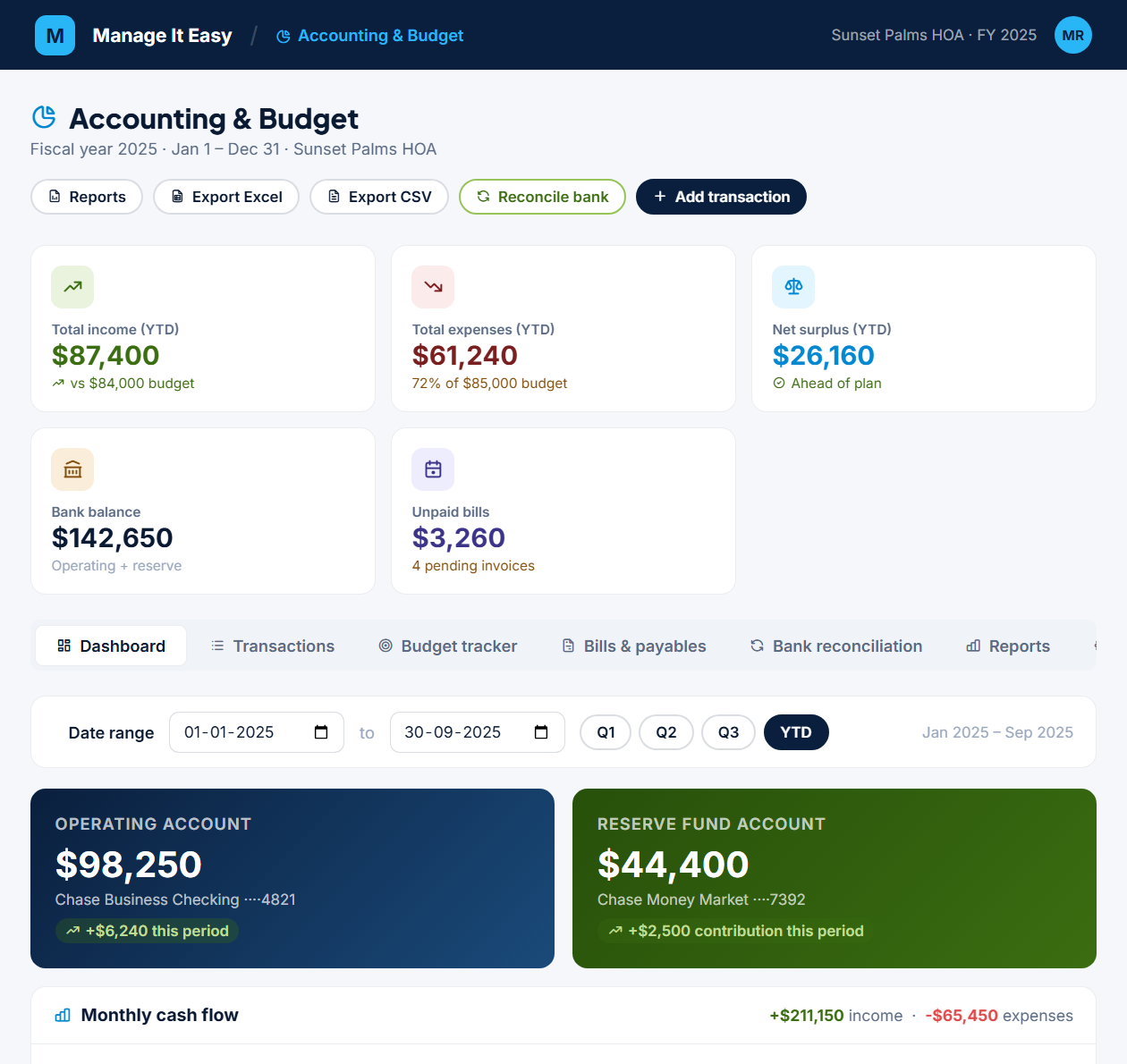Open the Reports button below the page title
The width and height of the screenshot is (1127, 1064).
click(87, 197)
